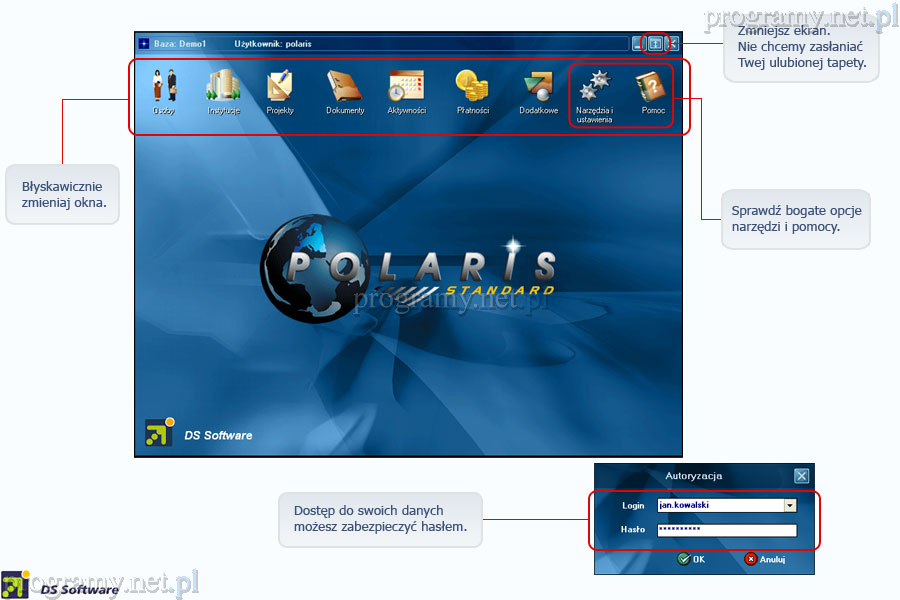
Task: Open the Instytucje module
Action: click(x=223, y=88)
